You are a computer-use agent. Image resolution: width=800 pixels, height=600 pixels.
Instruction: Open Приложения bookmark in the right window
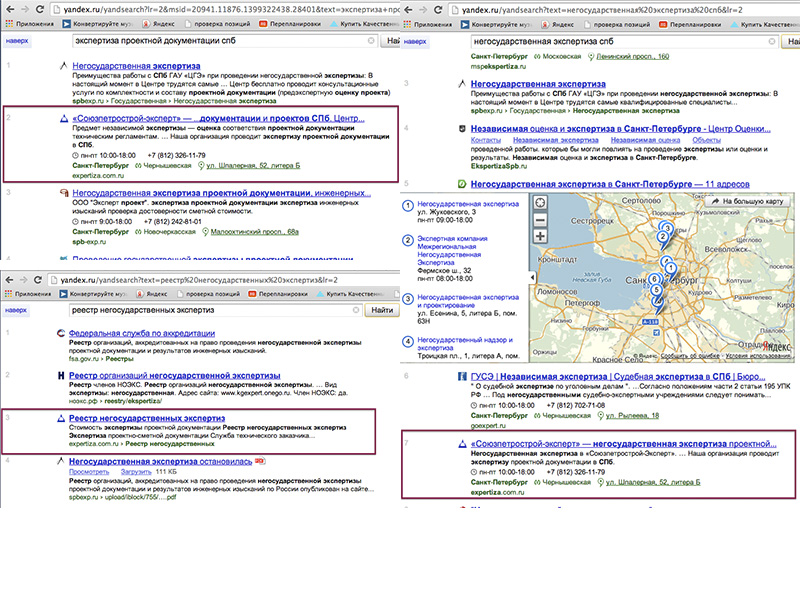[x=428, y=24]
